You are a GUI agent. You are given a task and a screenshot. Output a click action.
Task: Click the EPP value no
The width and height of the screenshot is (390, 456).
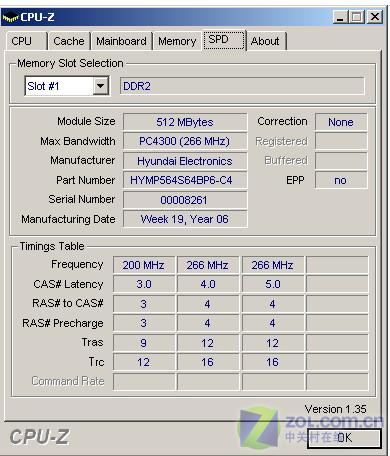tap(341, 180)
